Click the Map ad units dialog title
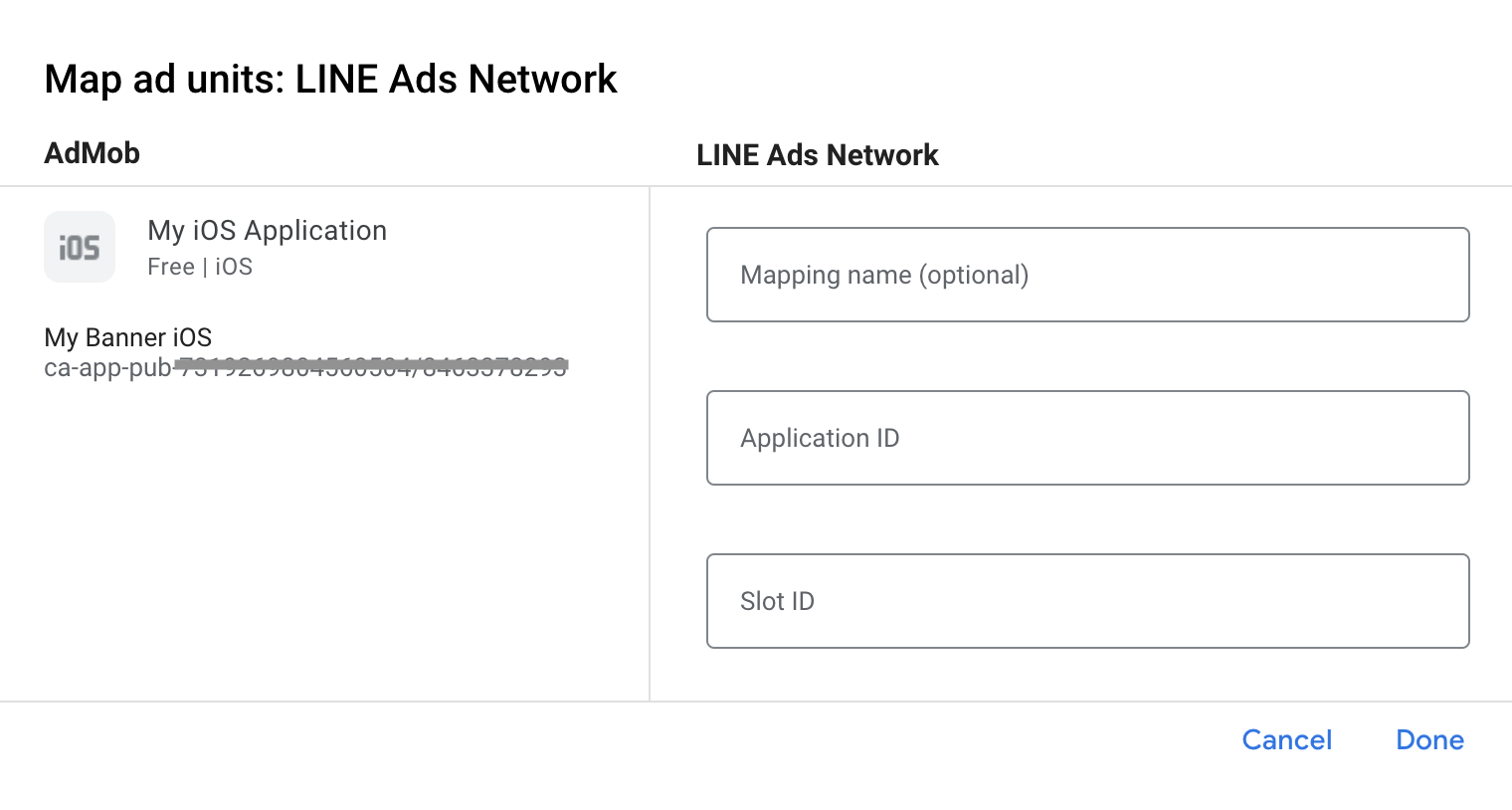 coord(330,80)
